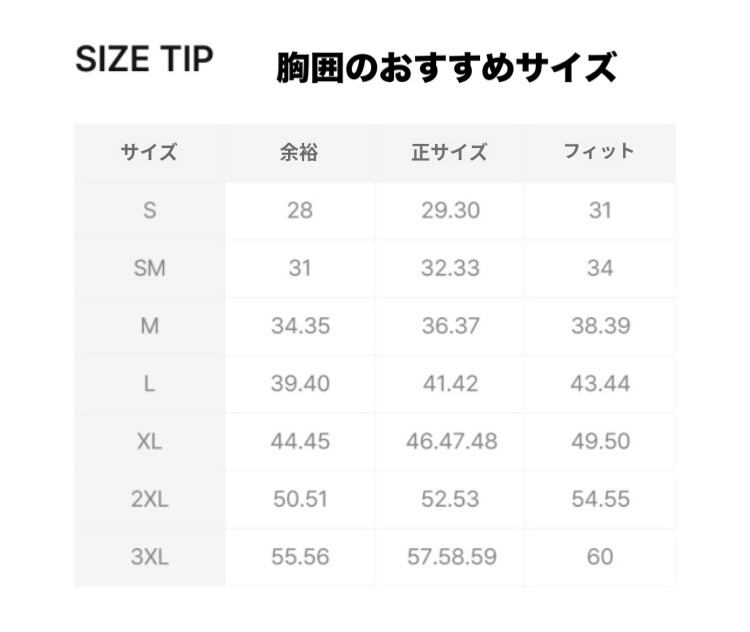Click the フィット column header
750x632 pixels.
599,152
